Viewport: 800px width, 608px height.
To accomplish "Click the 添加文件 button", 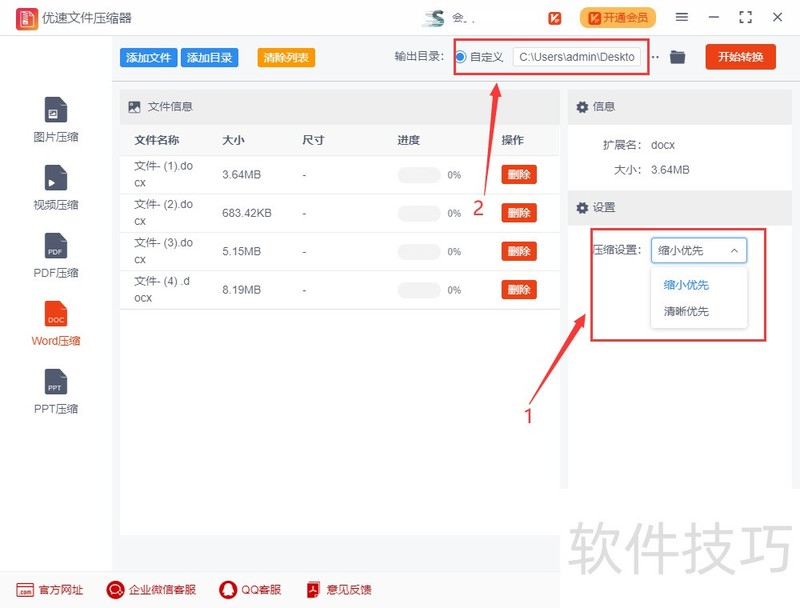I will pos(148,58).
